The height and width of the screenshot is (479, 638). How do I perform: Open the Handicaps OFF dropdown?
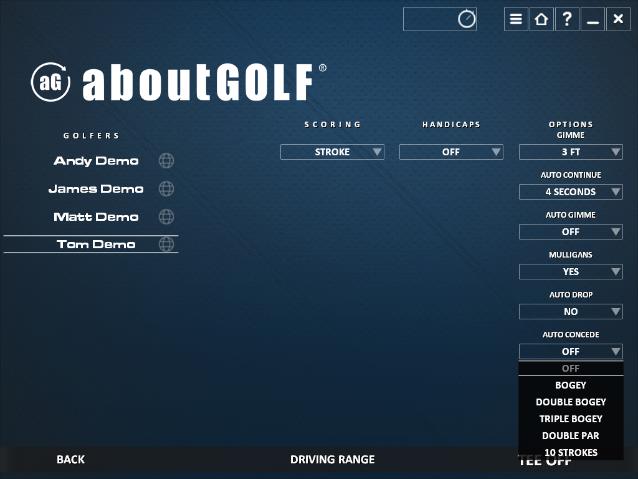coord(451,152)
